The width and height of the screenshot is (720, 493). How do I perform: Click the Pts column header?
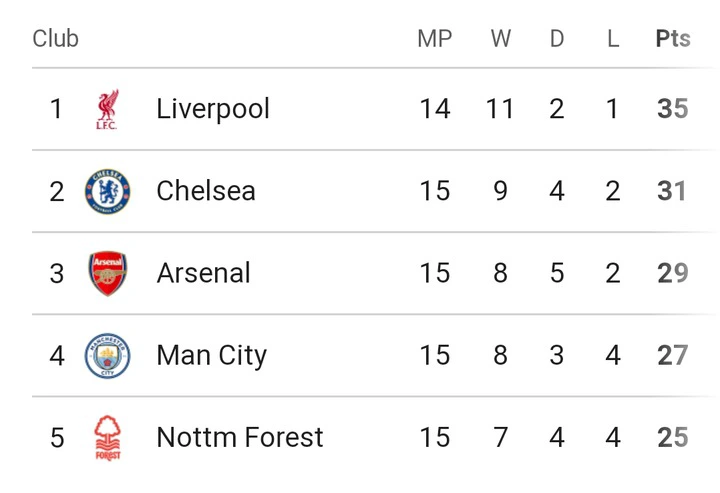click(x=673, y=39)
